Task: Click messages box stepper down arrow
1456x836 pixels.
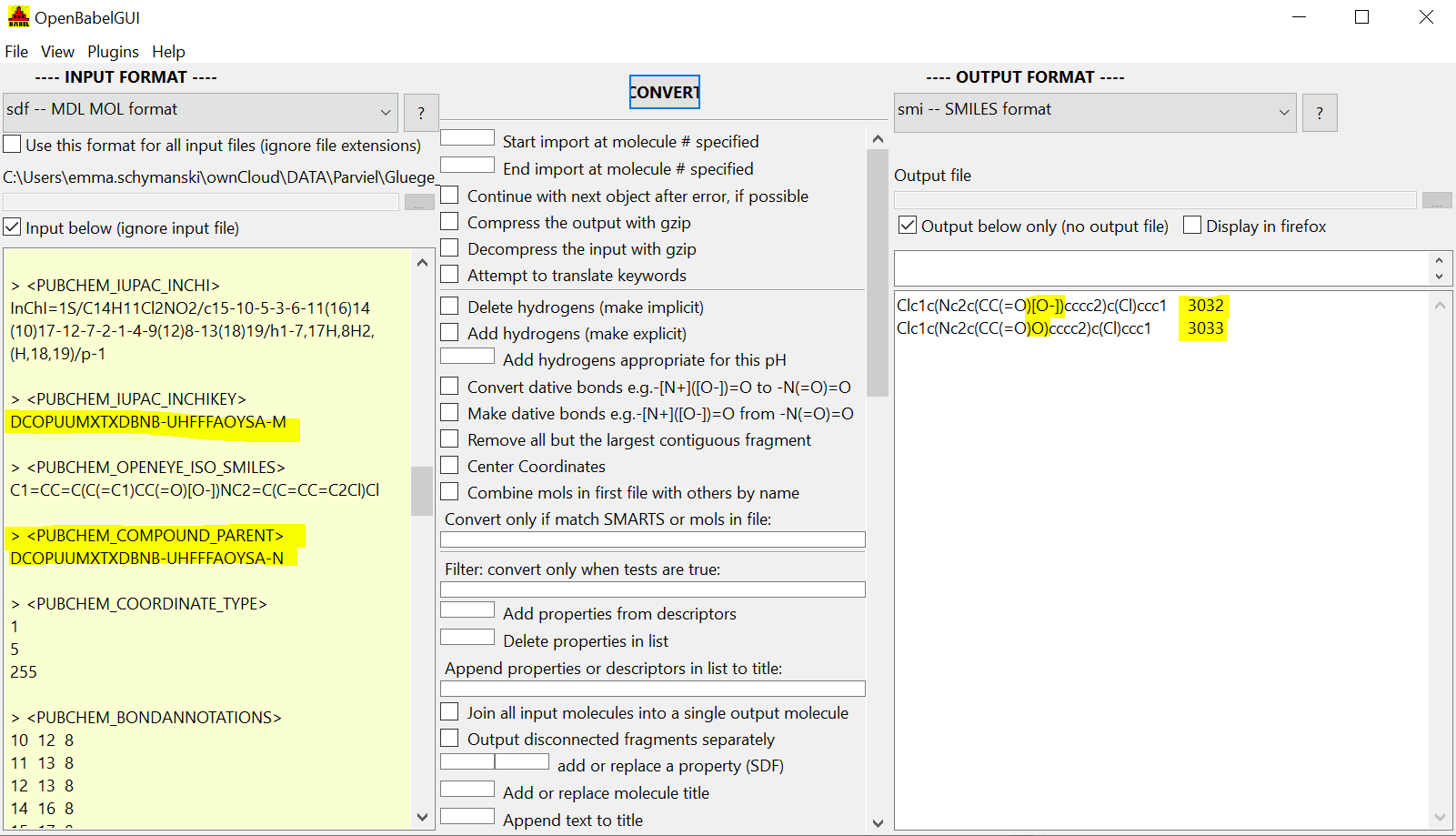Action: [1440, 277]
